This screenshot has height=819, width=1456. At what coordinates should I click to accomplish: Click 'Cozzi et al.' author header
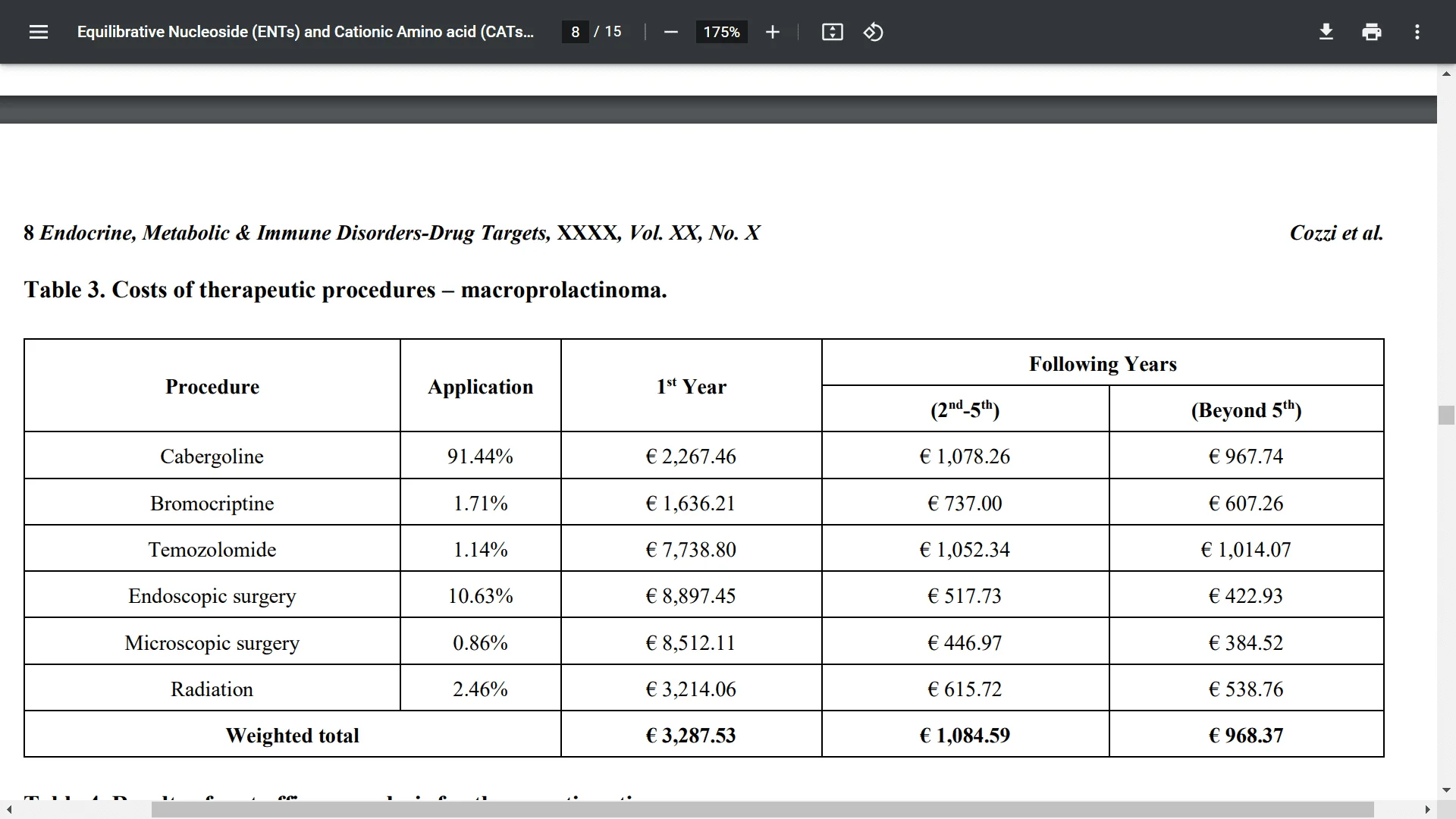click(x=1336, y=233)
